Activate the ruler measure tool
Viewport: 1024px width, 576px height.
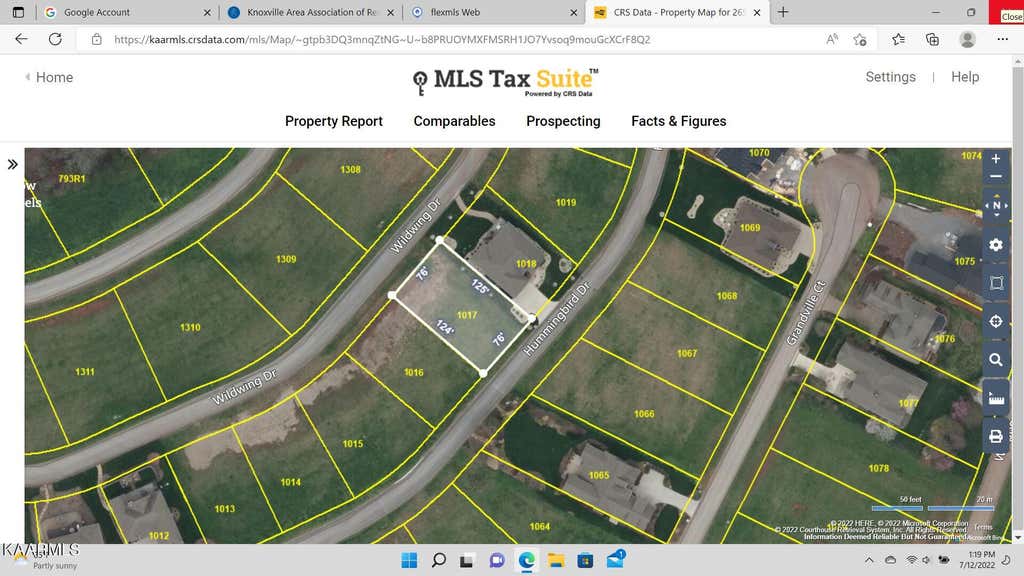[996, 398]
